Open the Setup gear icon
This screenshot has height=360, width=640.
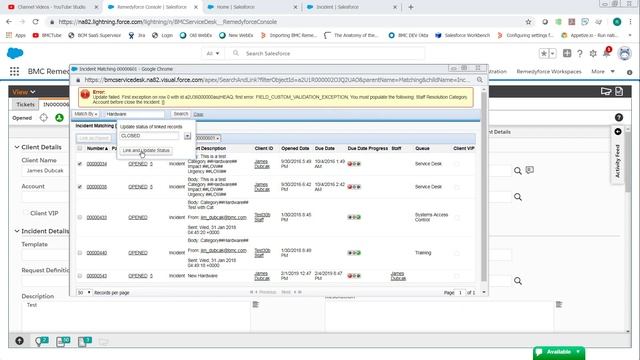pos(593,53)
